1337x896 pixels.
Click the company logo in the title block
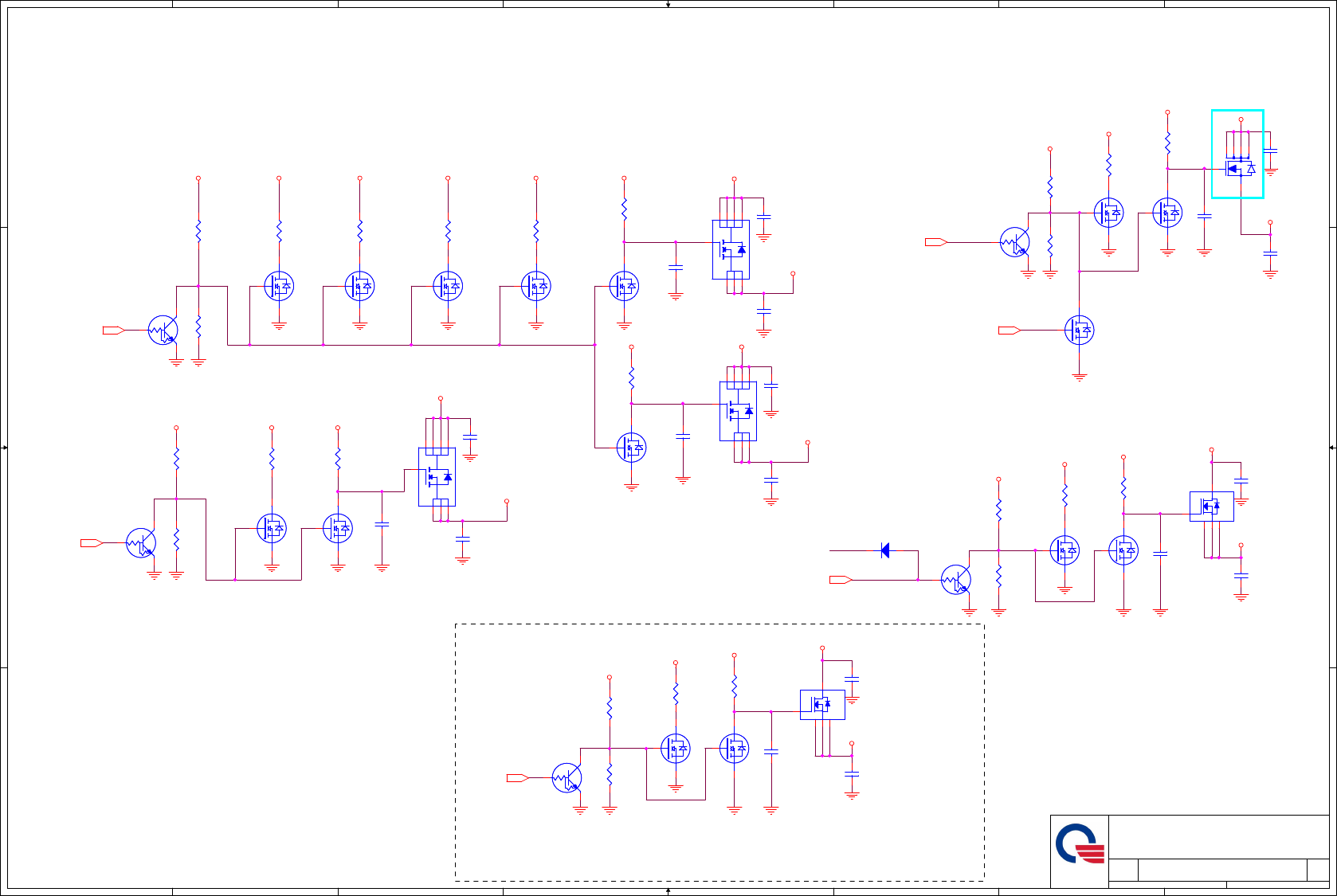[x=1080, y=844]
